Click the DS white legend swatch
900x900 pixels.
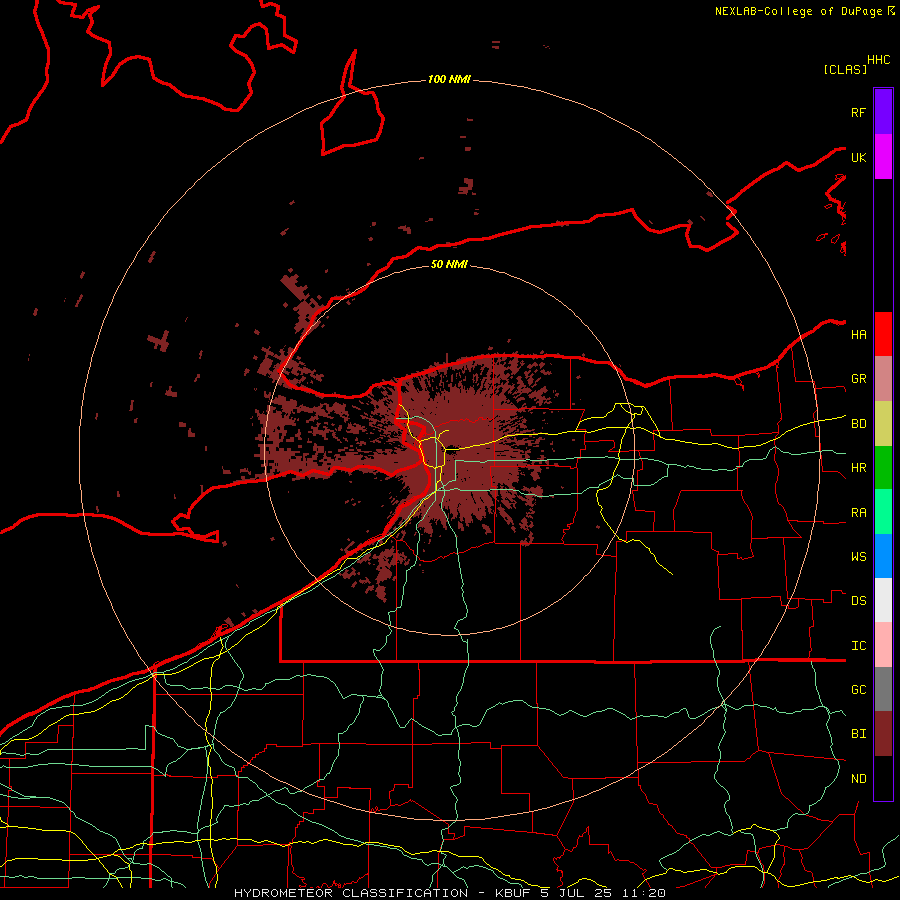pyautogui.click(x=883, y=600)
